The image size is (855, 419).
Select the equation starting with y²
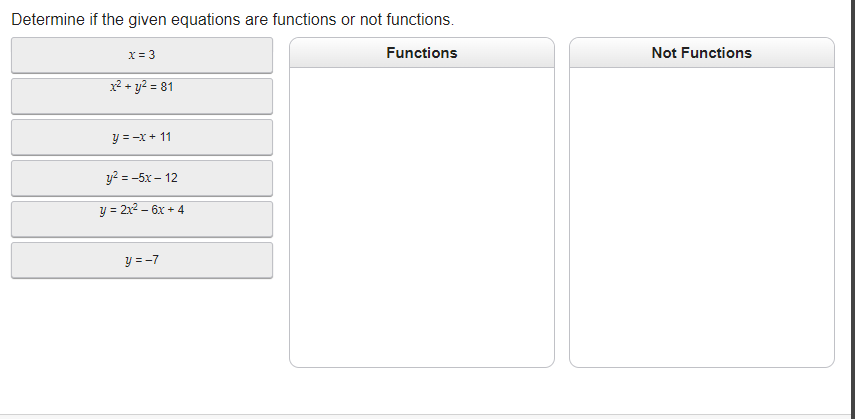[142, 178]
